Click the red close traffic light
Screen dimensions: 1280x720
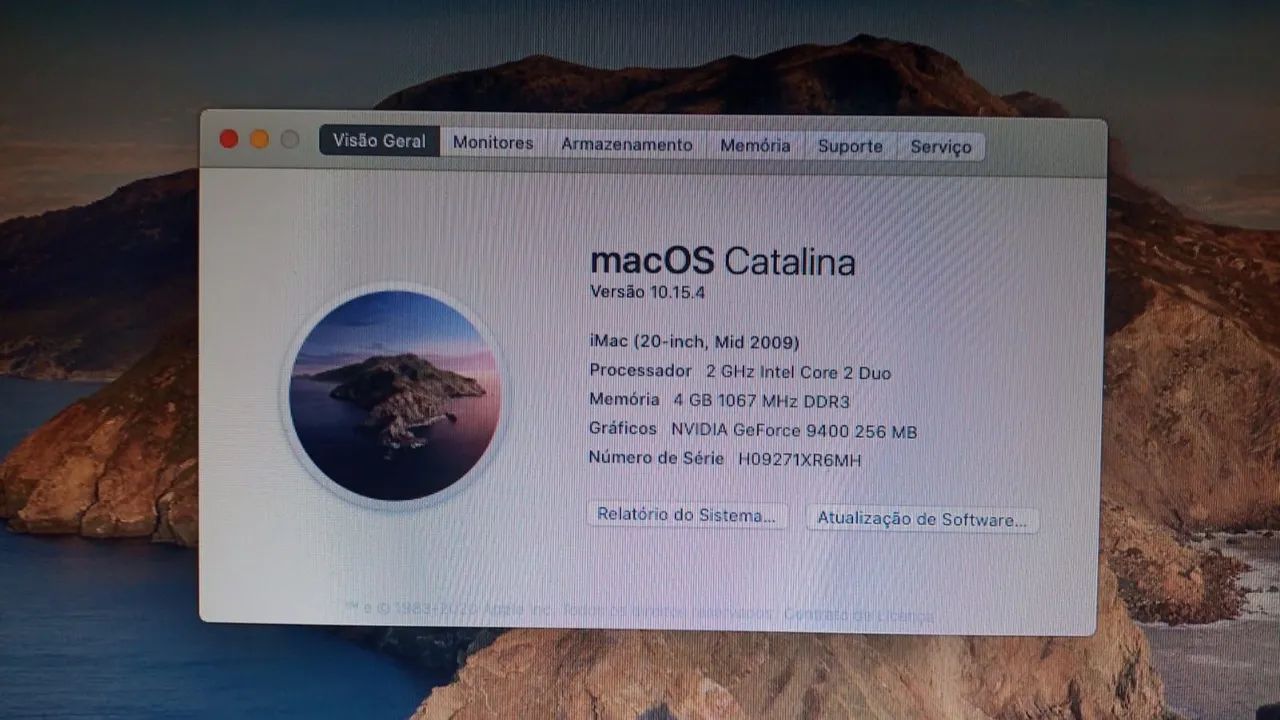click(229, 138)
